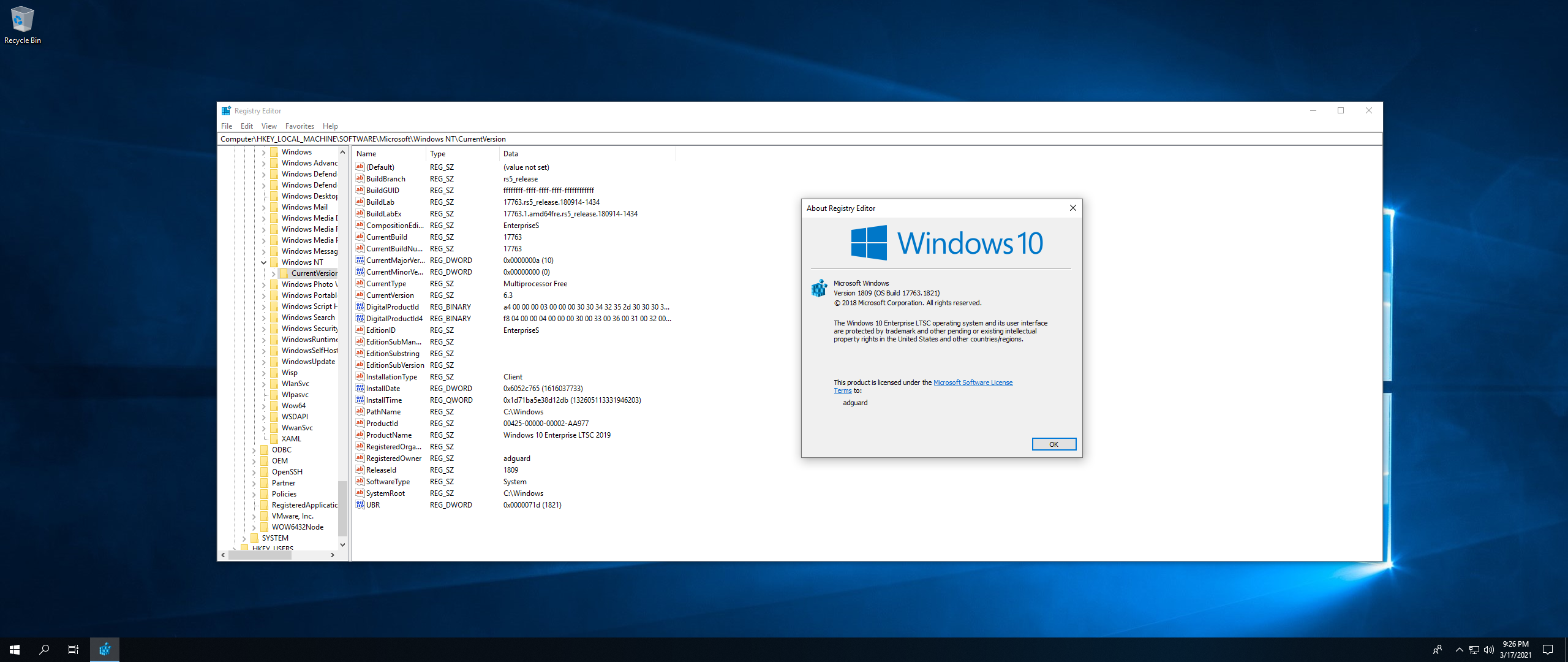Screen dimensions: 1568x662
Task: Click the taskbar clock showing 9:26 PM
Action: click(1515, 650)
